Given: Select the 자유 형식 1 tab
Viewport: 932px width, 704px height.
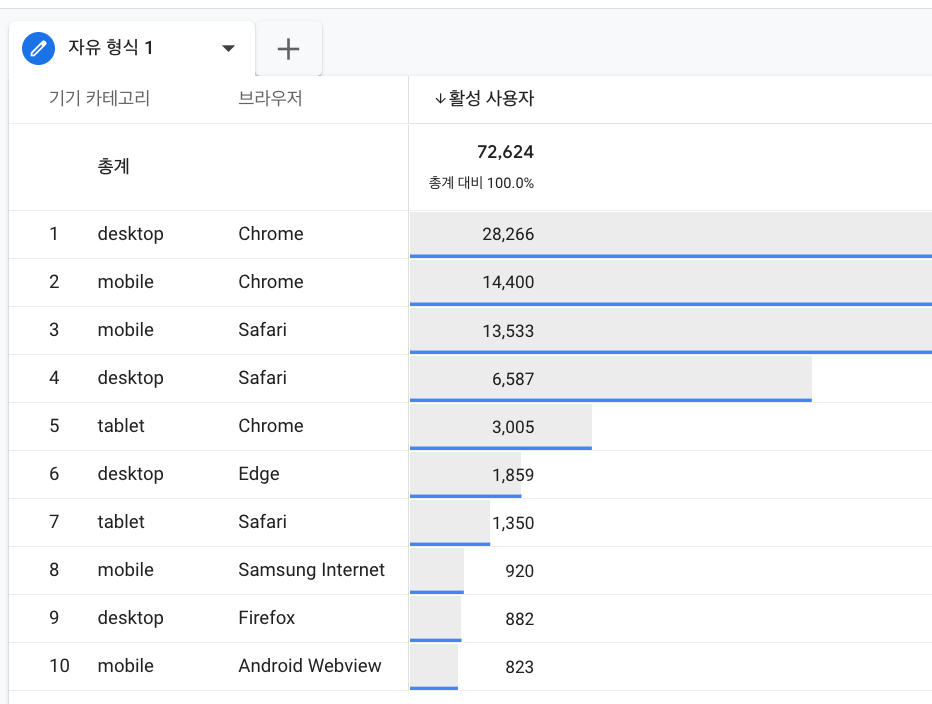Looking at the screenshot, I should (x=132, y=48).
